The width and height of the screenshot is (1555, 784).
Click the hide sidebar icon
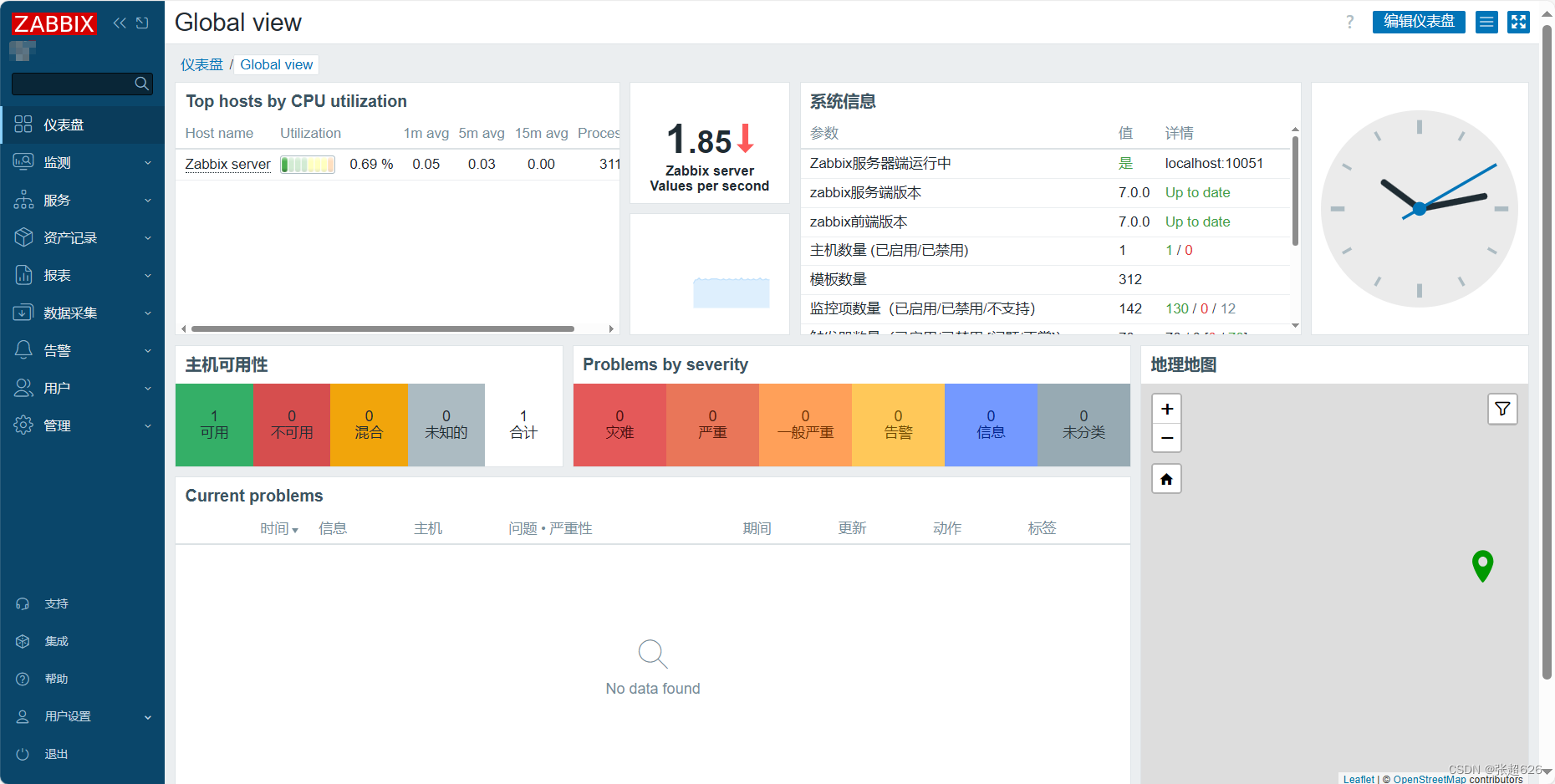click(x=142, y=23)
